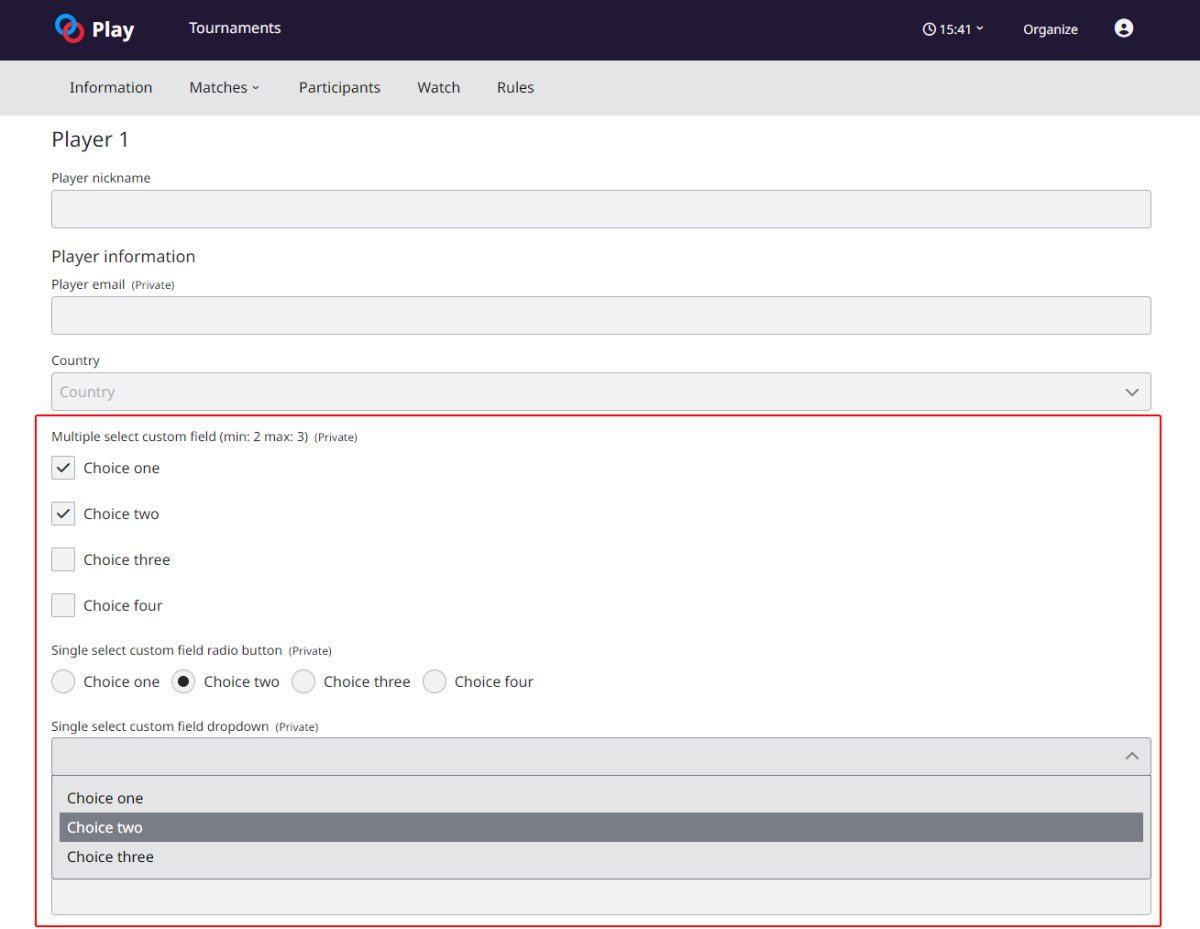The height and width of the screenshot is (929, 1200).
Task: Open the user account profile icon
Action: pos(1123,29)
